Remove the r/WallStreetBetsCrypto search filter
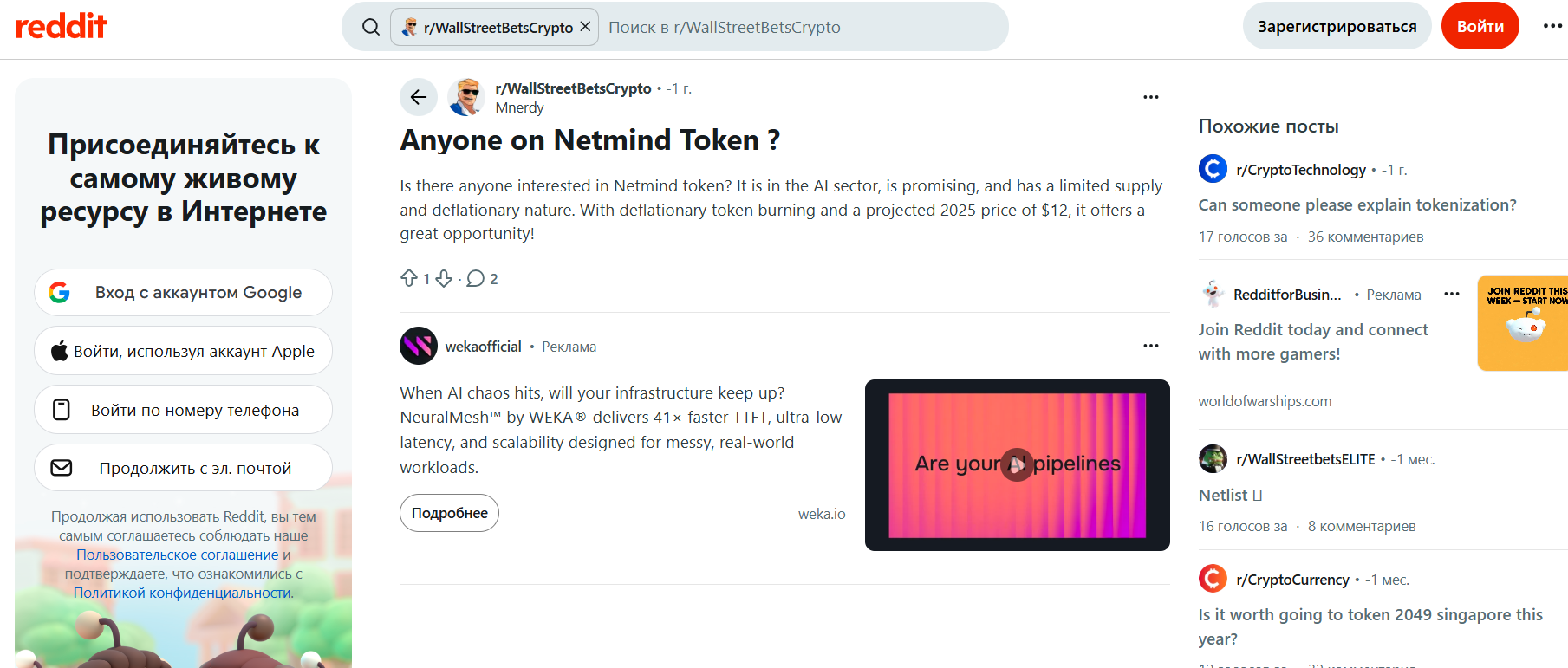 coord(585,27)
